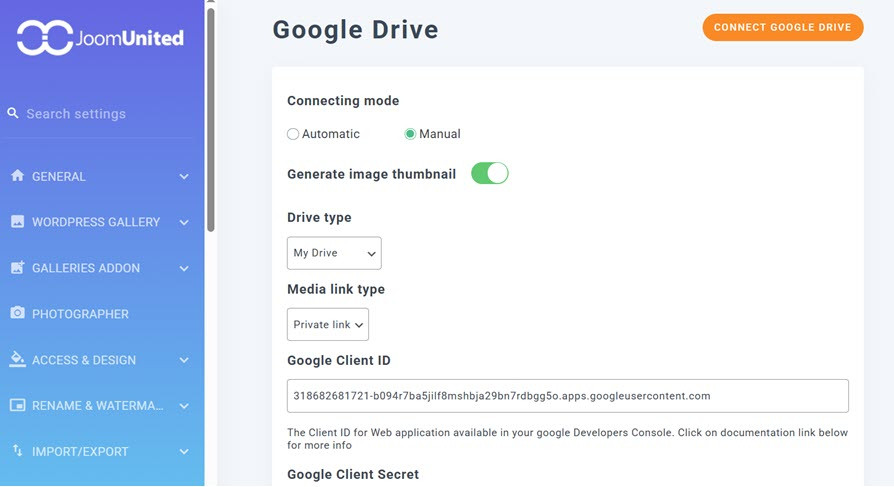Click the Photographer camera icon

[17, 314]
